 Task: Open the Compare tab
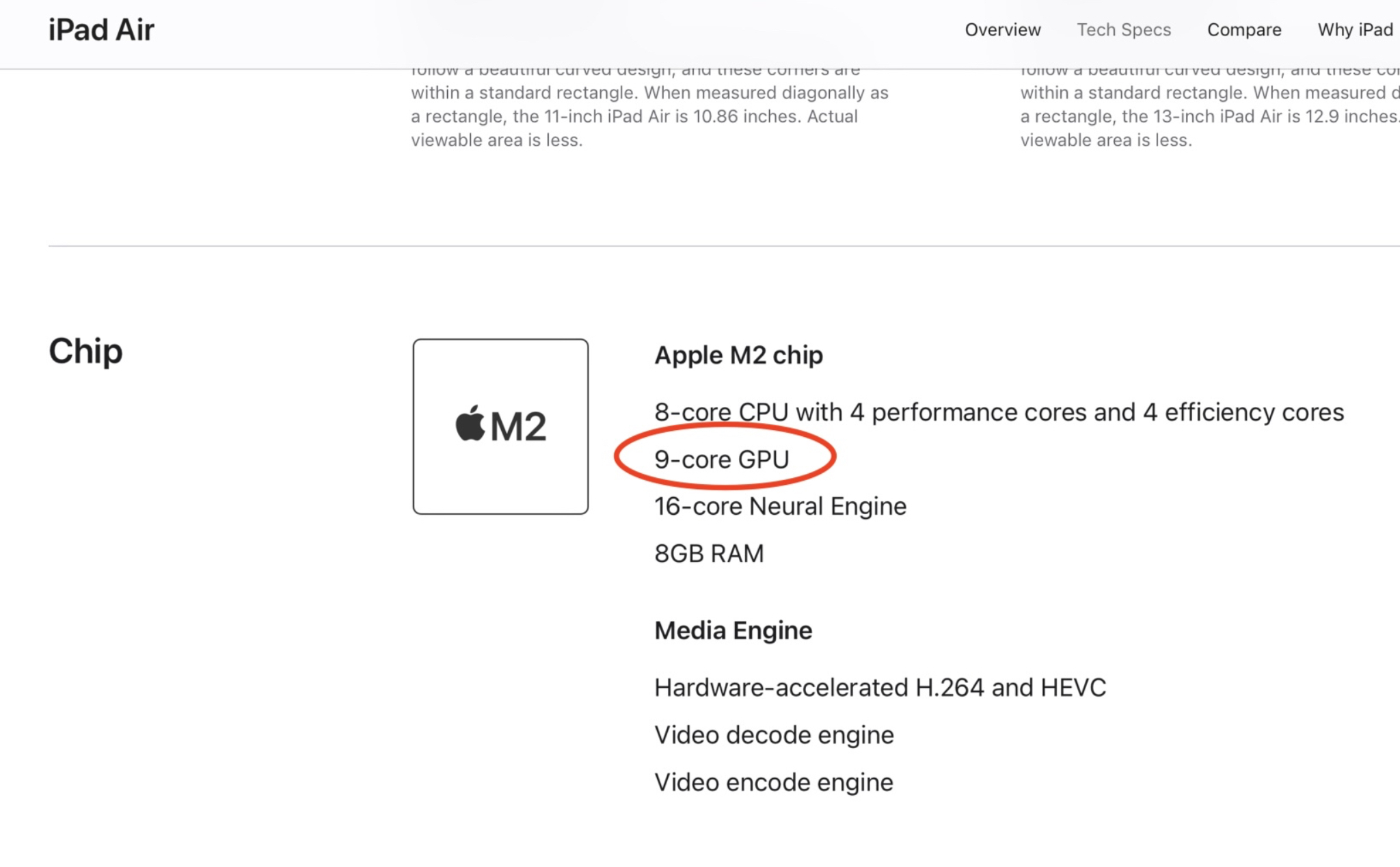1243,30
